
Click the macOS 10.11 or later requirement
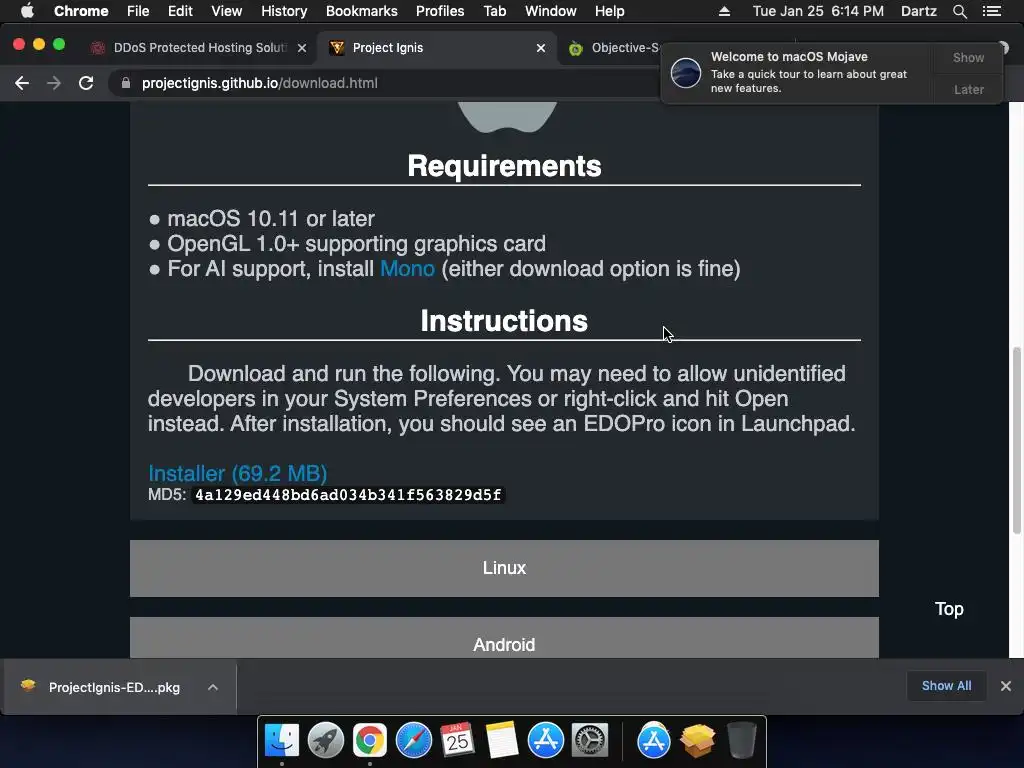270,218
